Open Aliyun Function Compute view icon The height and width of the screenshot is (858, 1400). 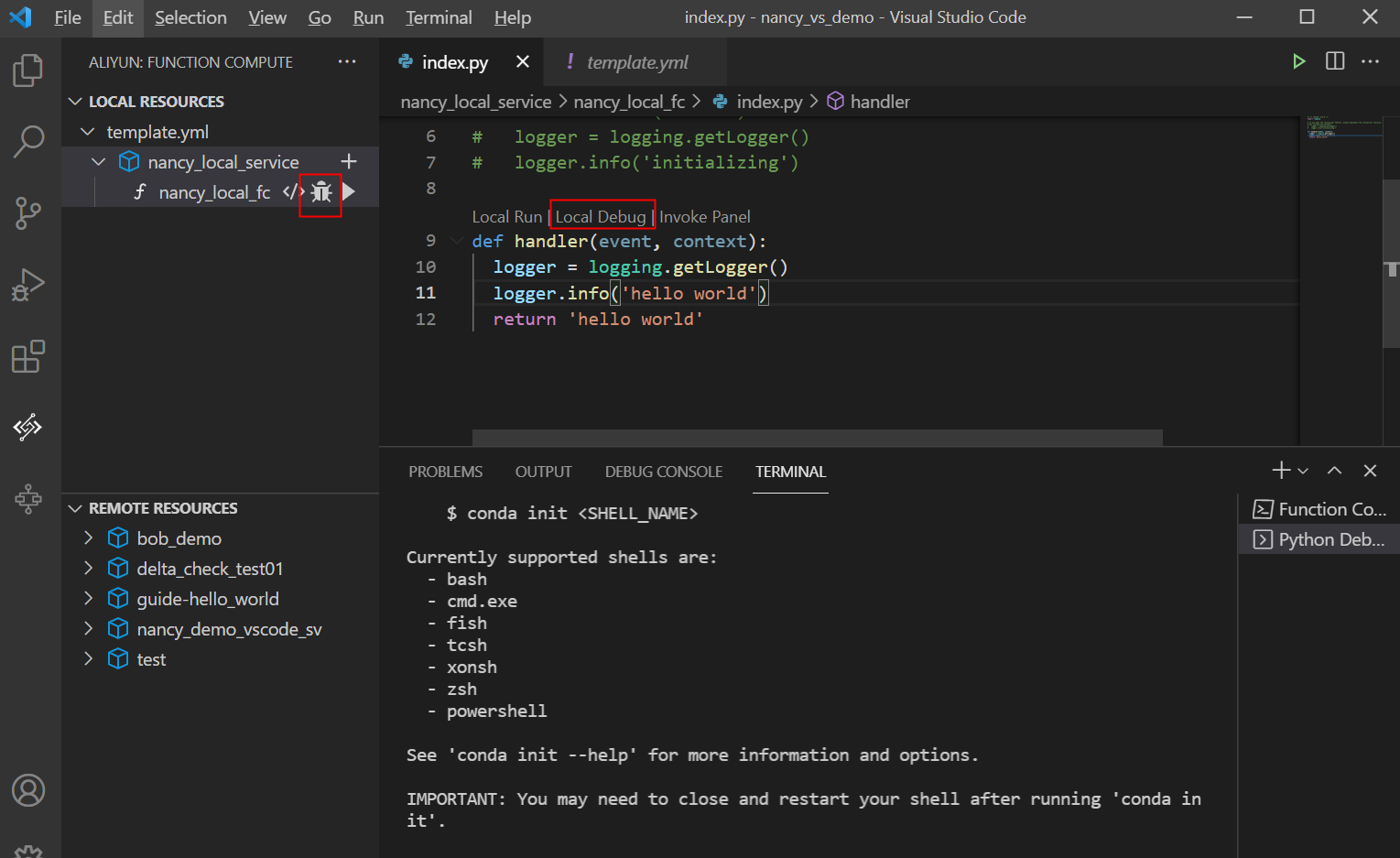(x=28, y=427)
